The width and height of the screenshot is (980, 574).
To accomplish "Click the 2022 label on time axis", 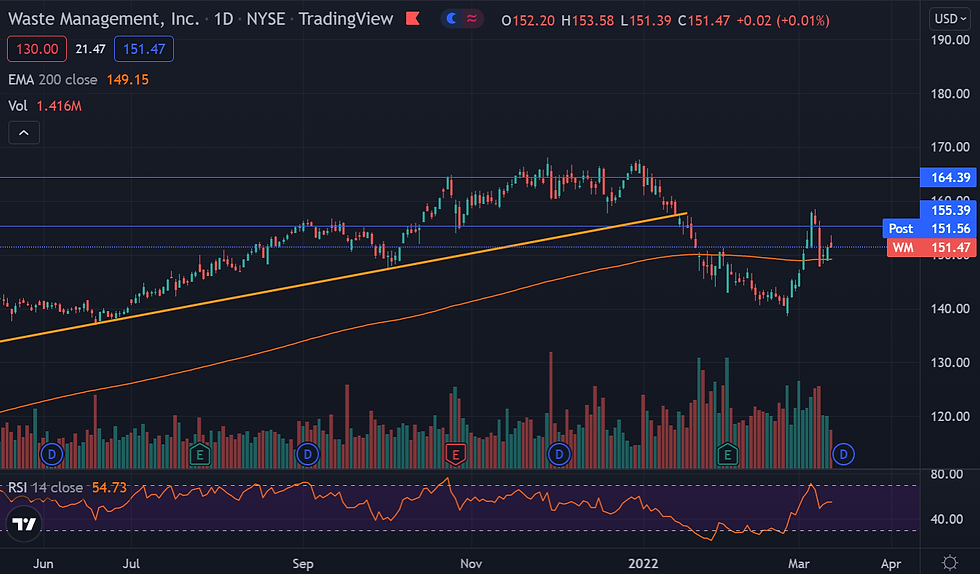I will 643,563.
